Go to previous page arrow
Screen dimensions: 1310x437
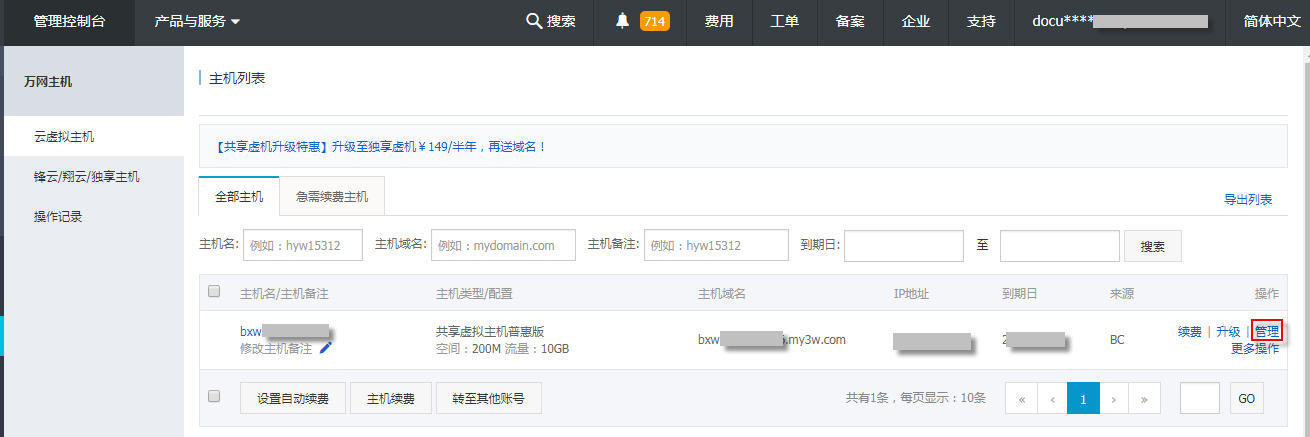1052,398
